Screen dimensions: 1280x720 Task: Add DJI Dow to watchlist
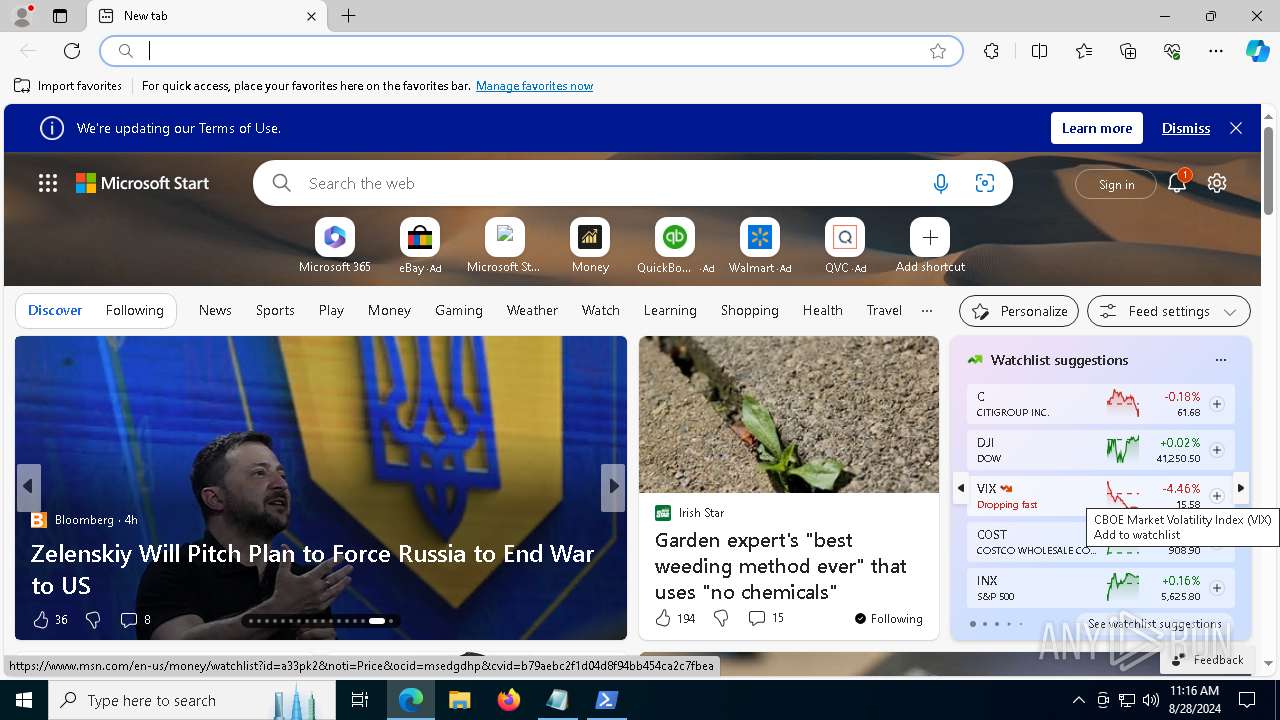click(1217, 450)
